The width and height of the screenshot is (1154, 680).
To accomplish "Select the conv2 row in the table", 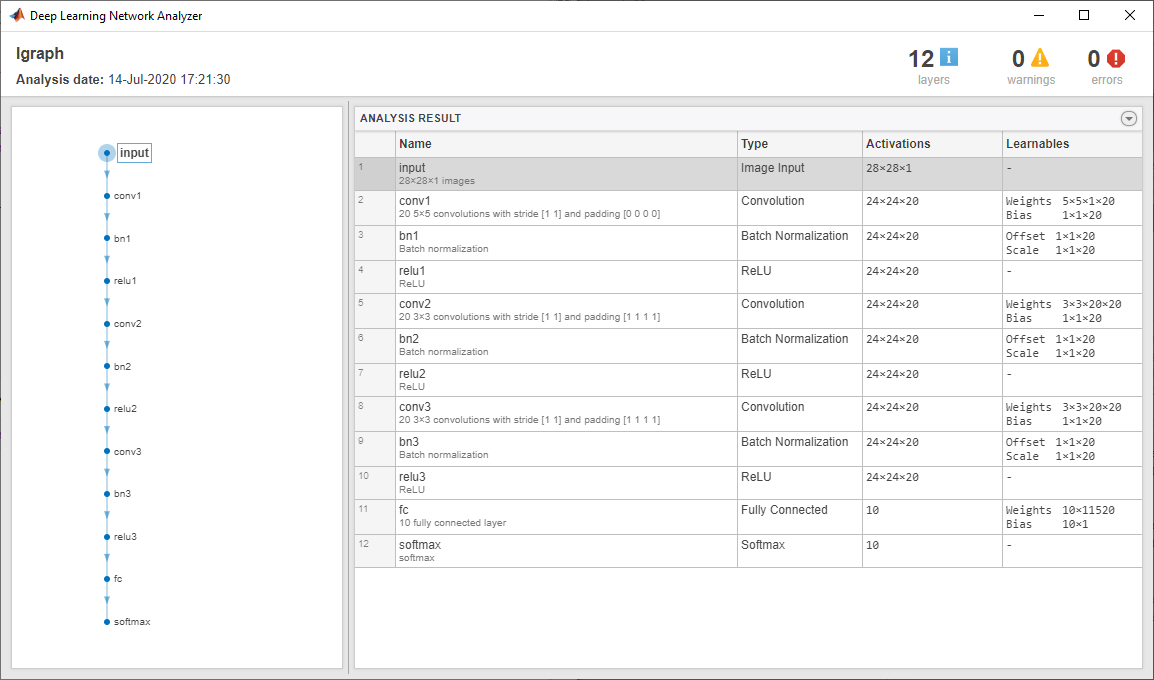I will (x=748, y=311).
